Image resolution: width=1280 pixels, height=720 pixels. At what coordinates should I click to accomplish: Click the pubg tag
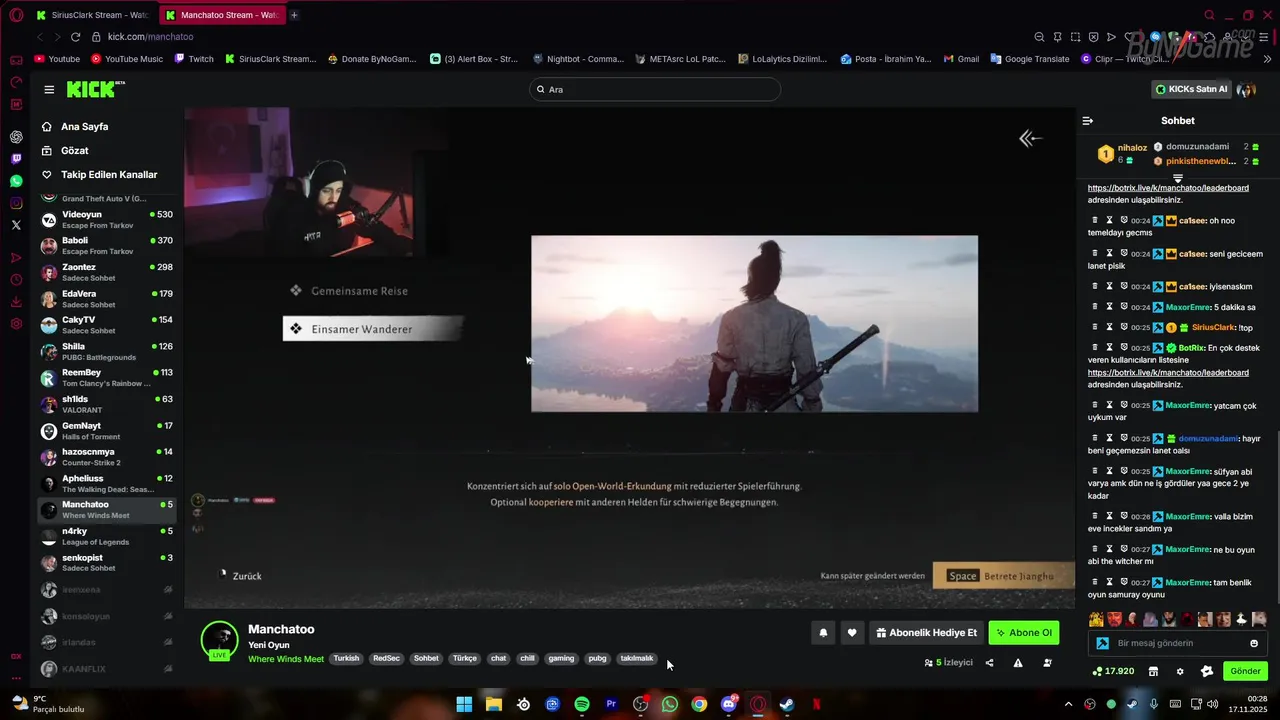[x=597, y=659]
